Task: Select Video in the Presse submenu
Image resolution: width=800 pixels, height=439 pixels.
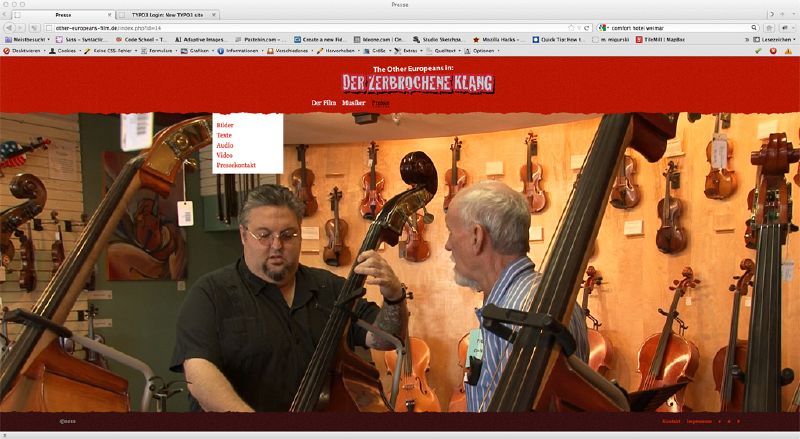Action: click(224, 155)
